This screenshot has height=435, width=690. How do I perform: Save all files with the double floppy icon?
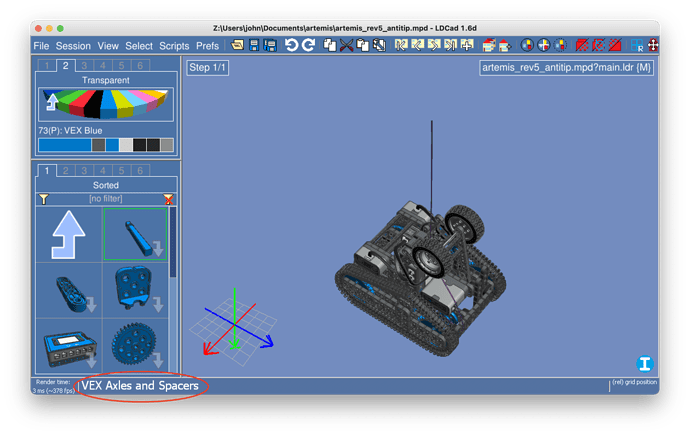tap(269, 45)
